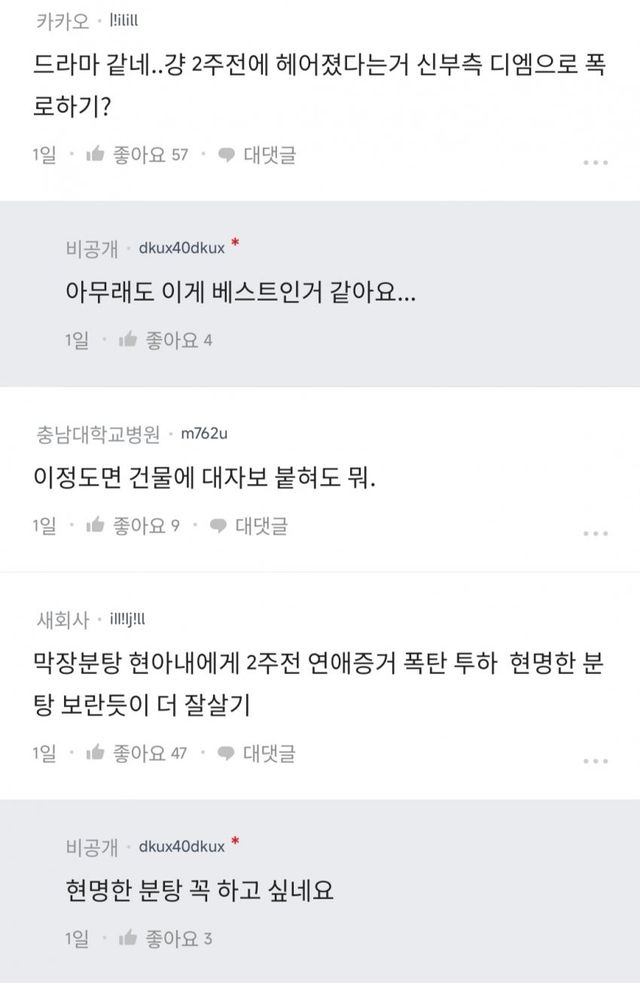Like the 카카오 comment with 57 likes

pos(96,155)
